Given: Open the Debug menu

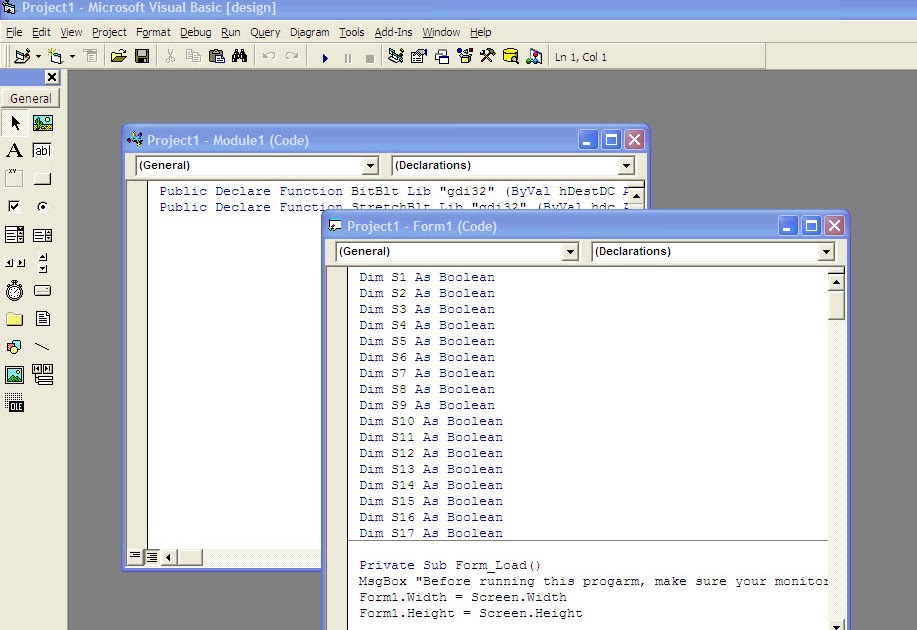Looking at the screenshot, I should (x=196, y=32).
